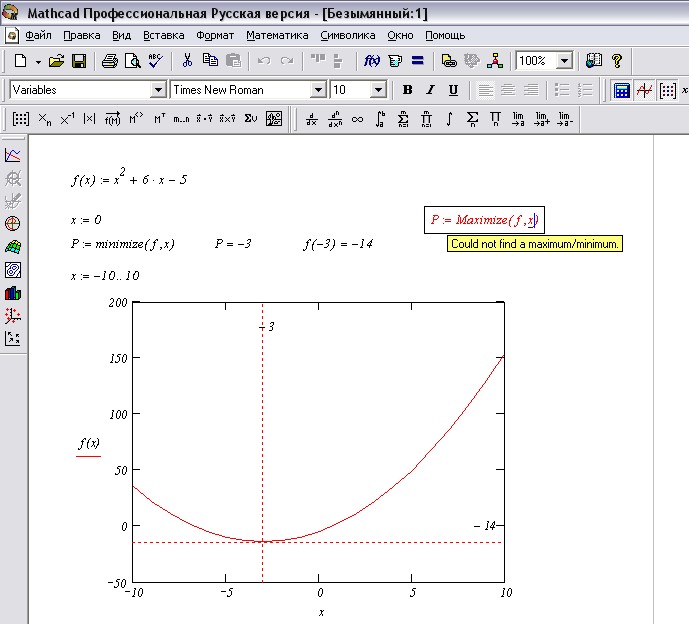Insert a contour plot
689x624 pixels.
pos(13,270)
